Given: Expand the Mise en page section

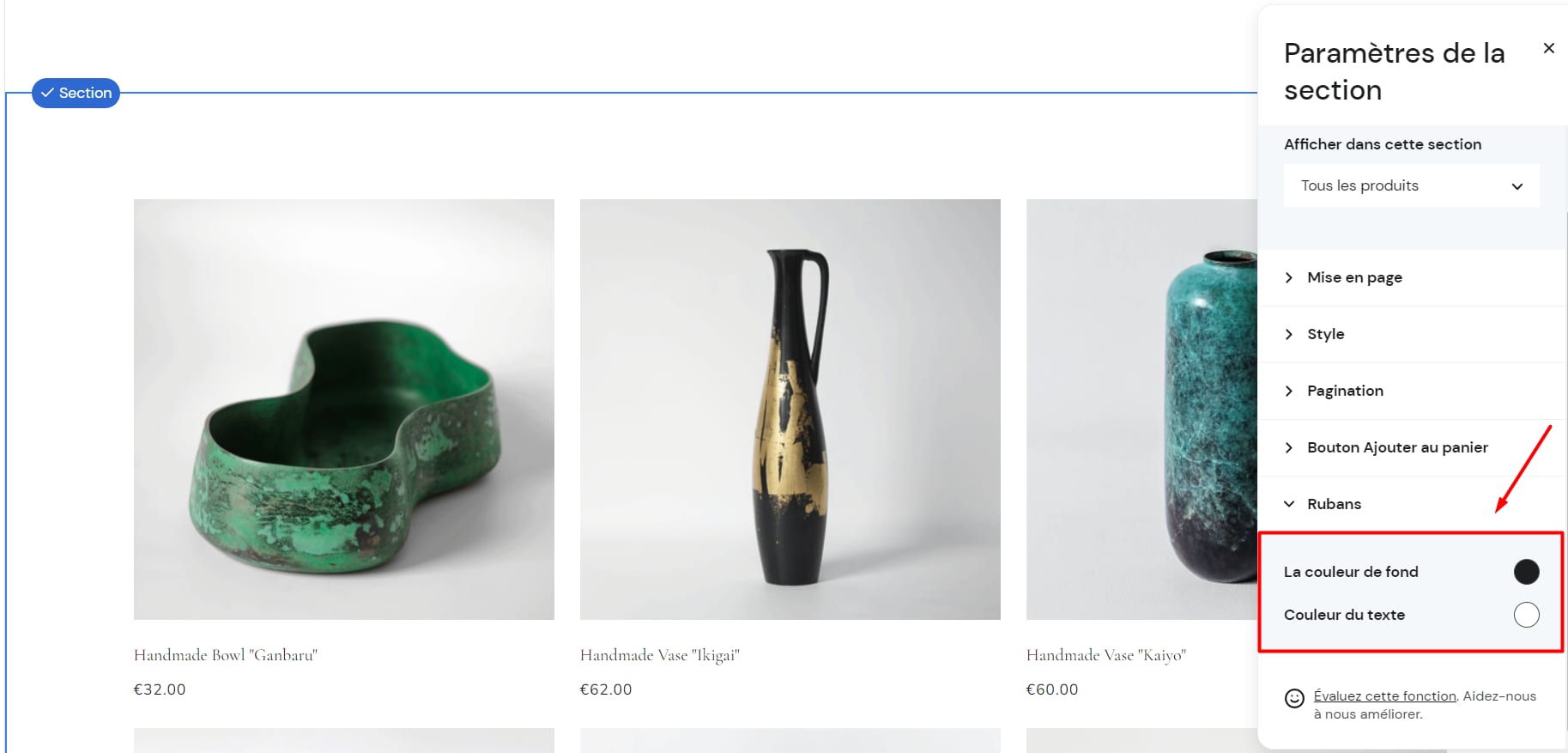Looking at the screenshot, I should pyautogui.click(x=1412, y=277).
